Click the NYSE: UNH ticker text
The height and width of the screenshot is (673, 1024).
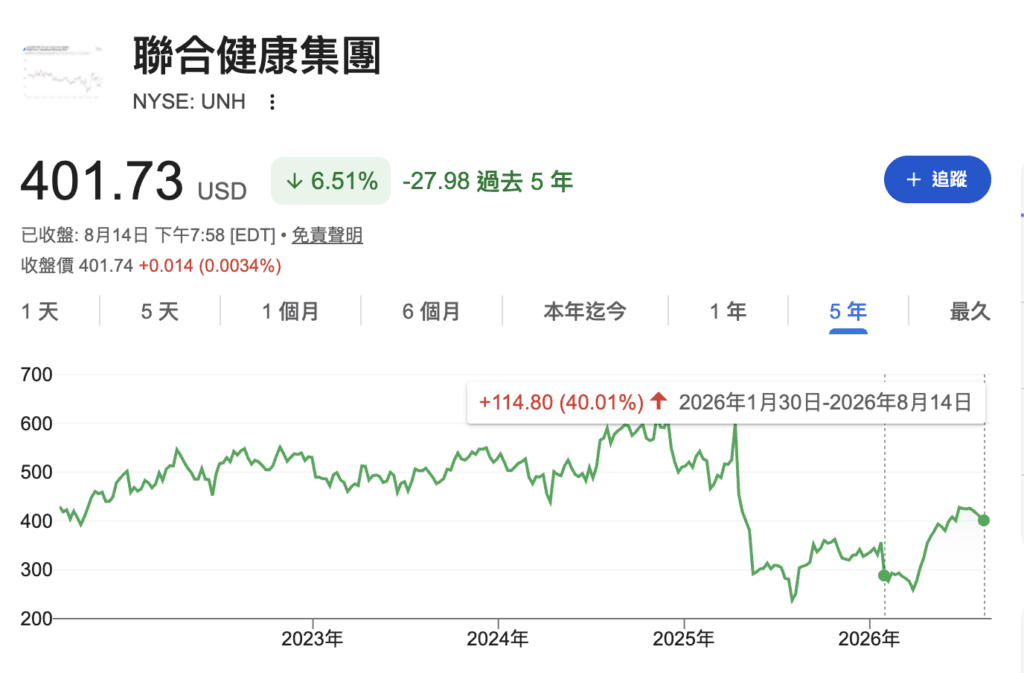pyautogui.click(x=189, y=102)
